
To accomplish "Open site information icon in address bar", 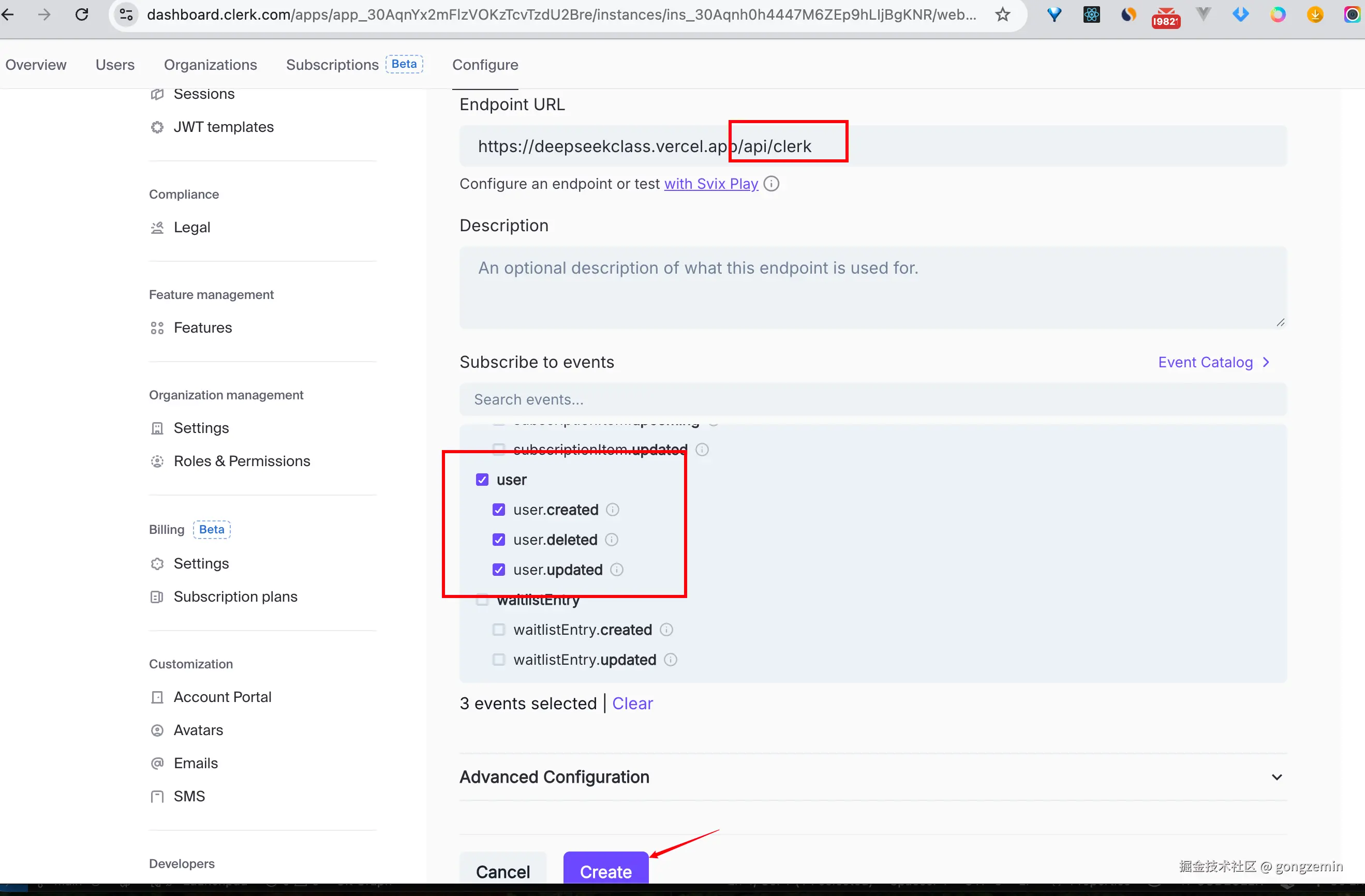I will pos(126,14).
